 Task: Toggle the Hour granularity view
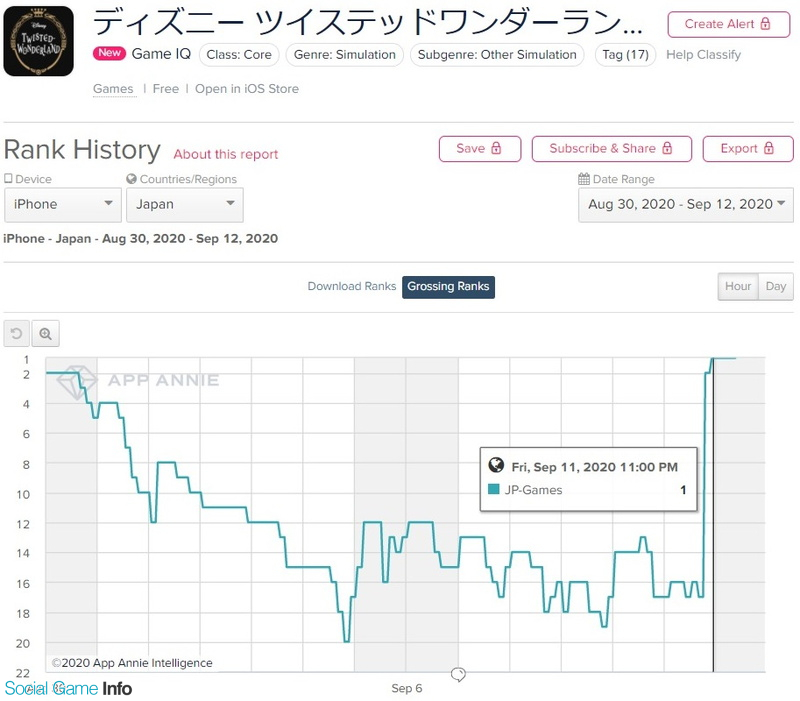[738, 286]
